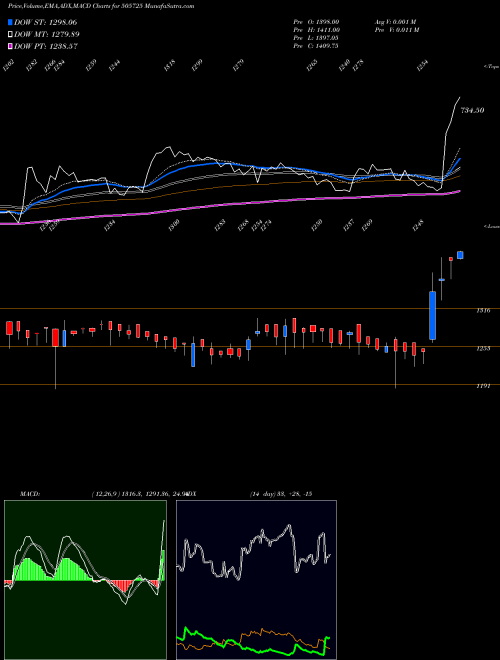The image size is (500, 660).
Task: Click the magenta DOW PT legend swatch
Action: [x=10, y=46]
